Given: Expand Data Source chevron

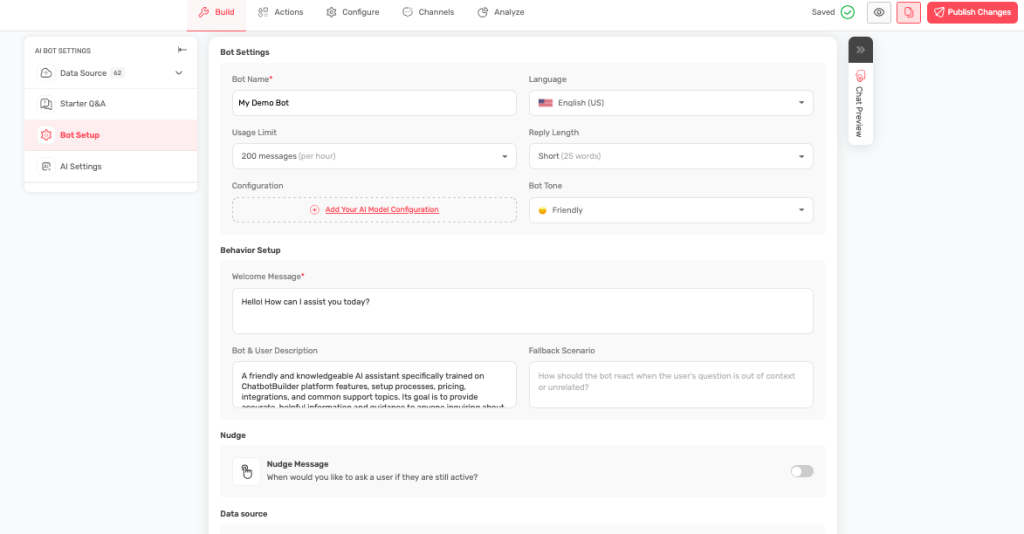Looking at the screenshot, I should pos(179,73).
